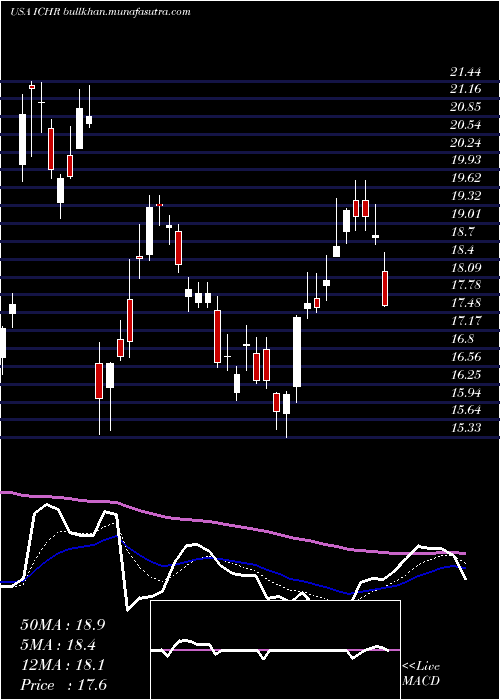Screen dimensions: 500x700
Task: Click the 21.16 price axis label
Action: pos(466,89)
